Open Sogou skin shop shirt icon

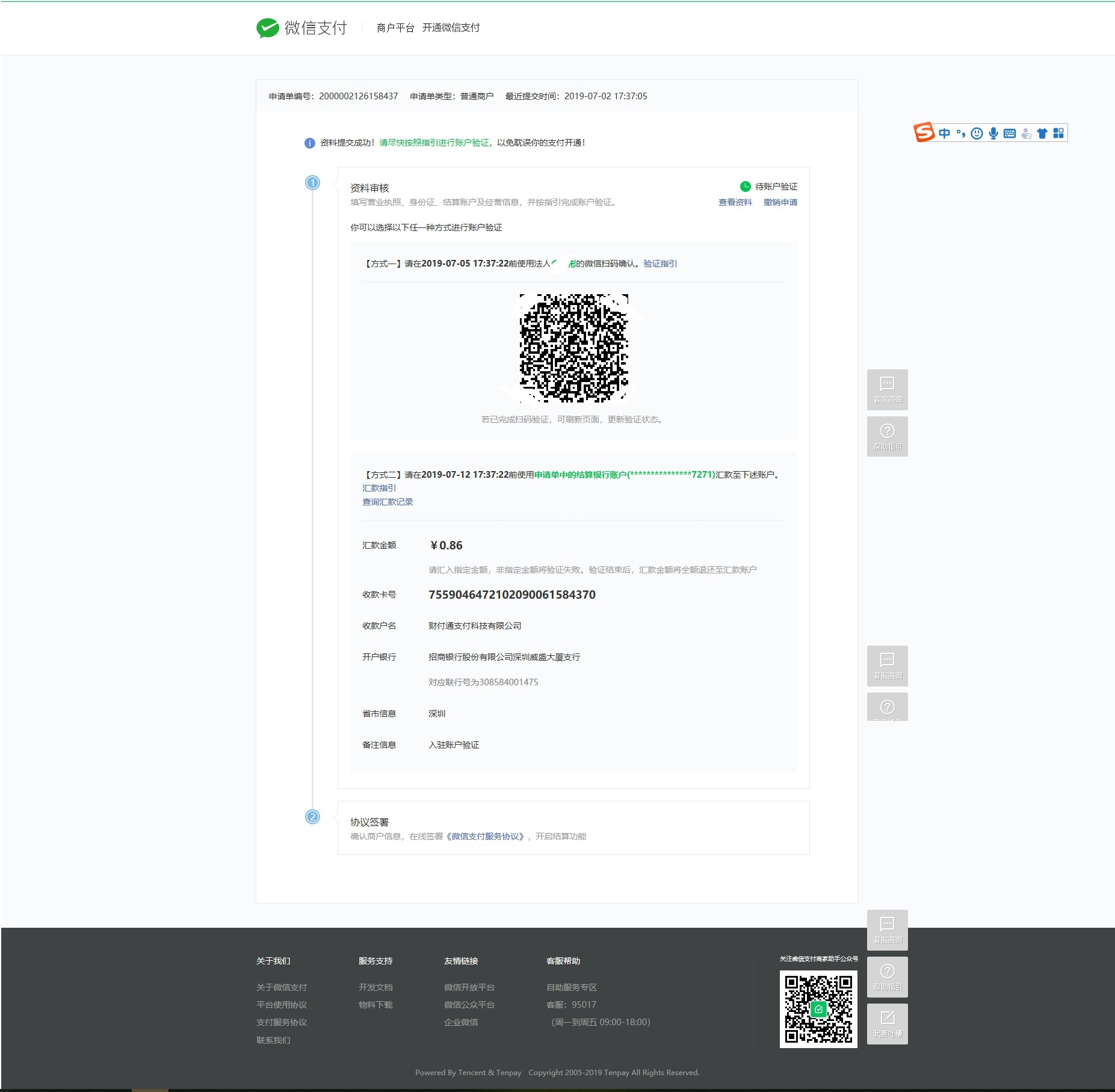click(x=1042, y=134)
